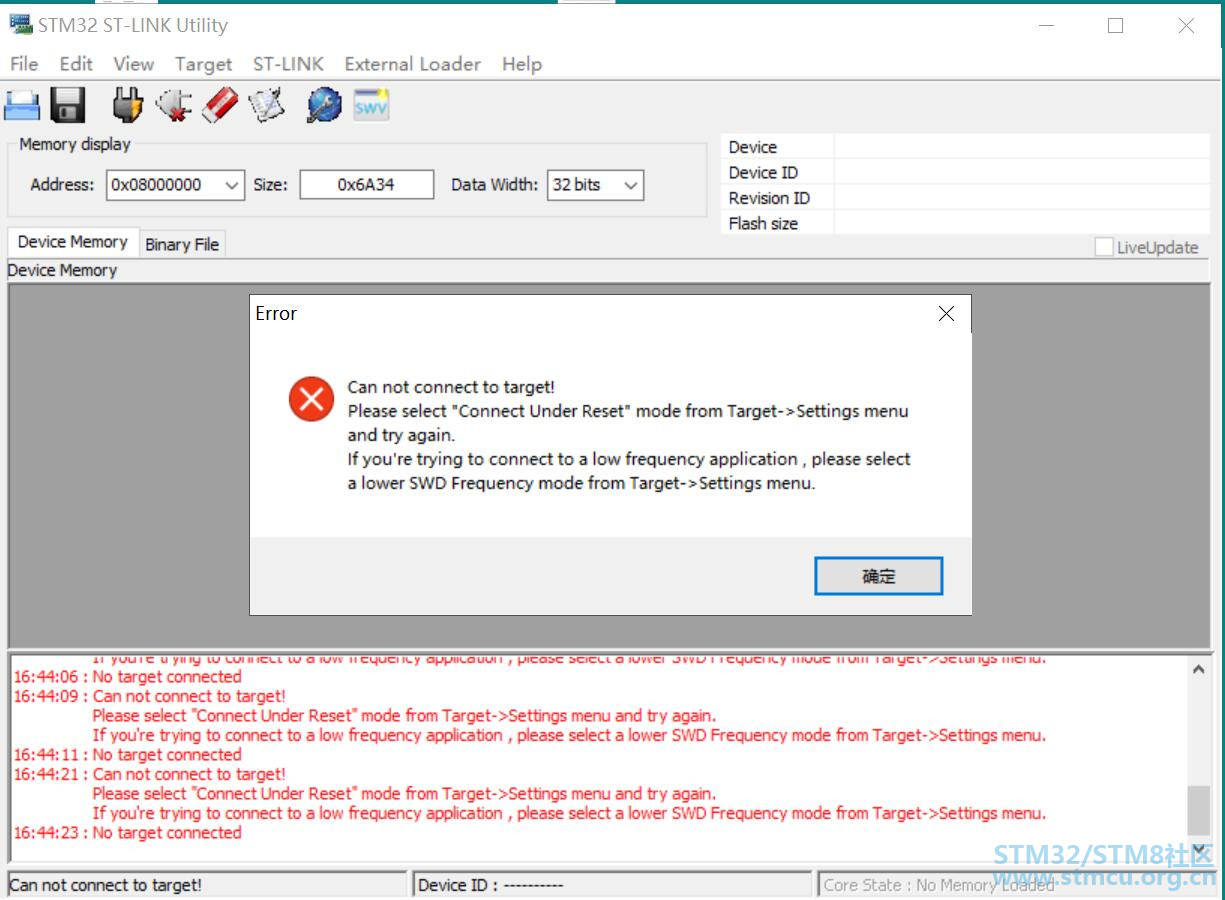Click the Error dialog title text
The height and width of the screenshot is (900, 1225).
coord(276,314)
